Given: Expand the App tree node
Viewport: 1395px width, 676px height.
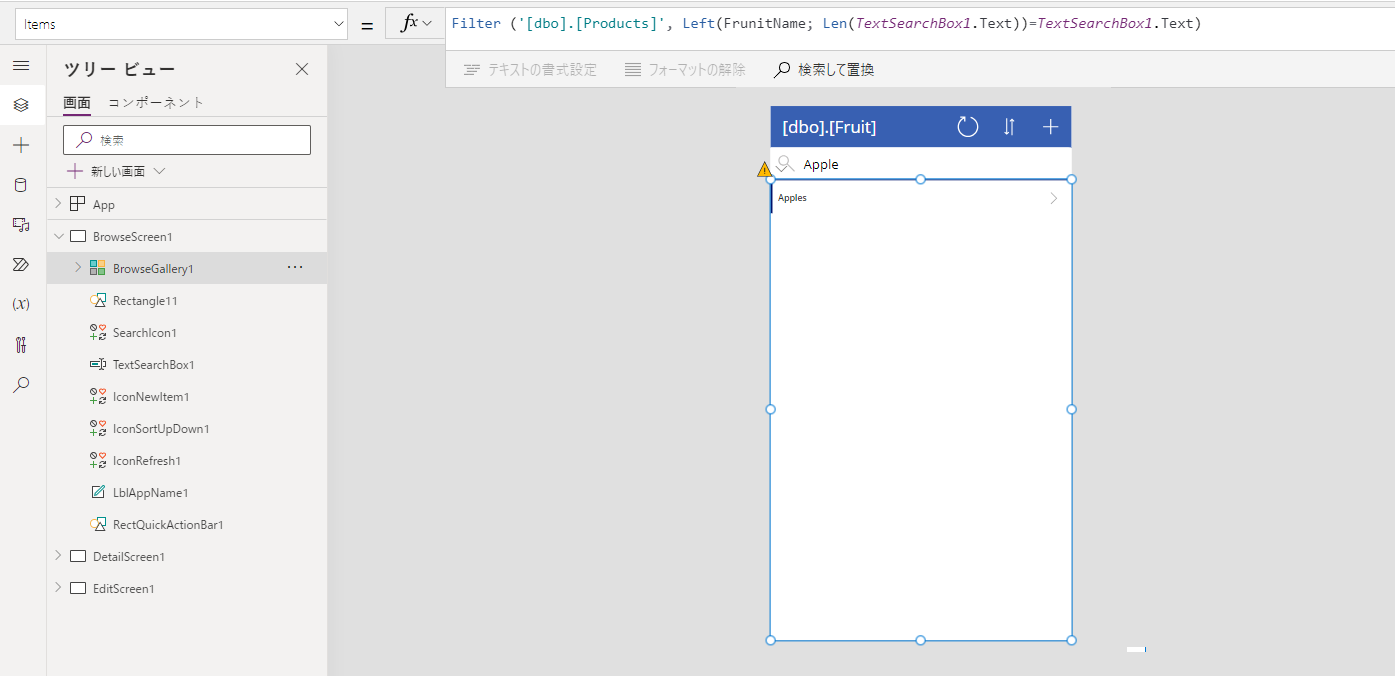Looking at the screenshot, I should pyautogui.click(x=58, y=204).
